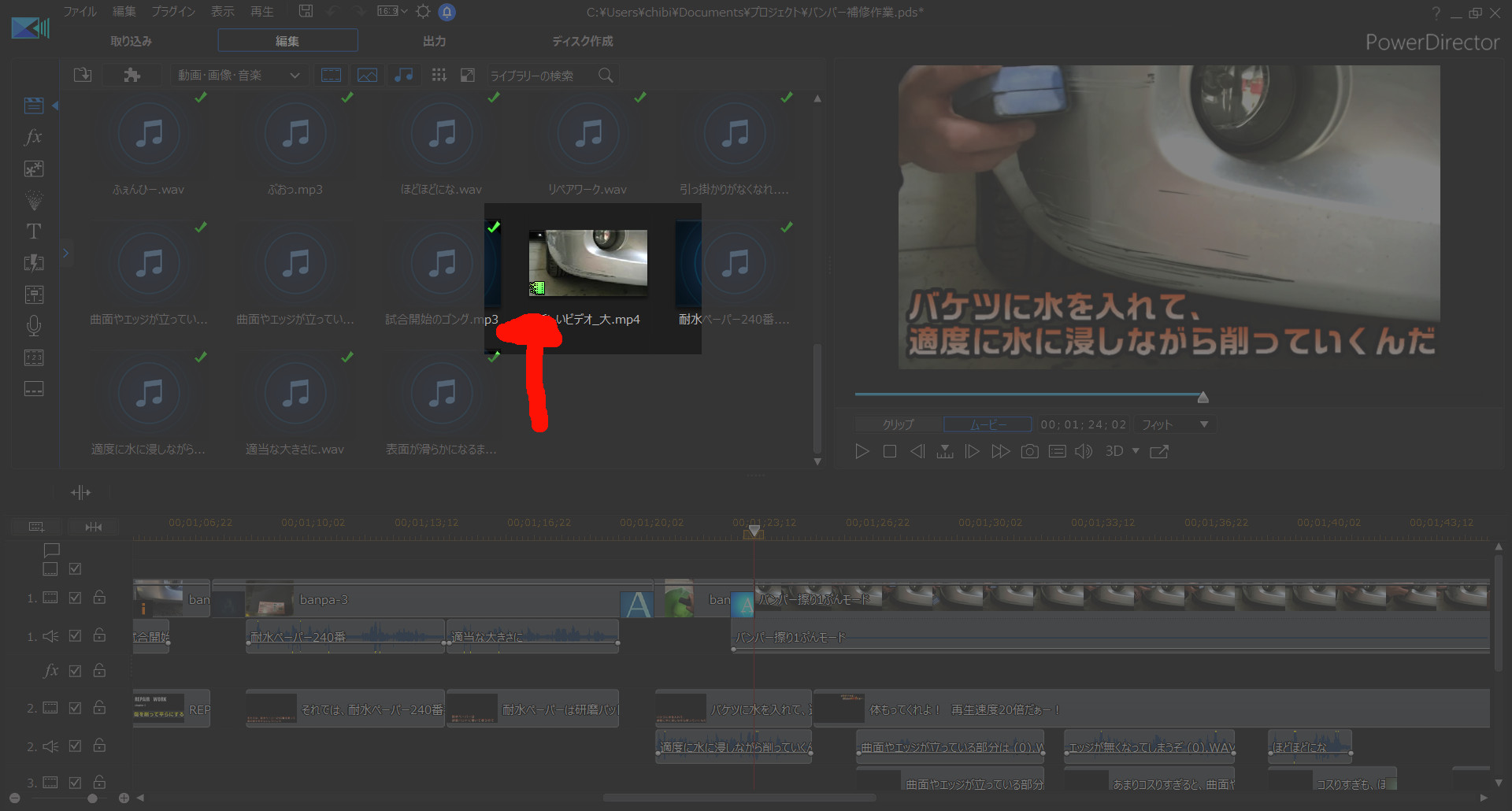Toggle video filter icon in library toolbar

332,75
